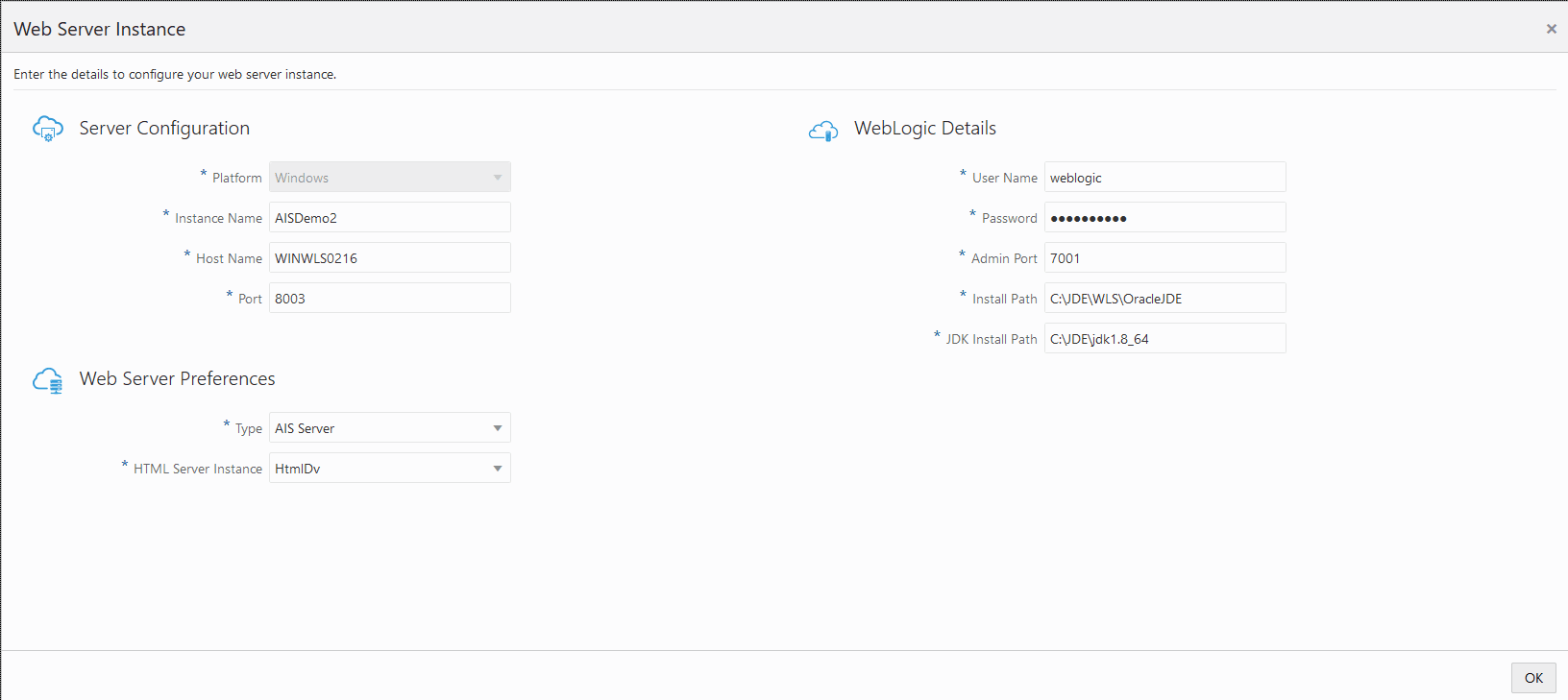Click the Password label
This screenshot has height=700, width=1568.
pos(1010,218)
